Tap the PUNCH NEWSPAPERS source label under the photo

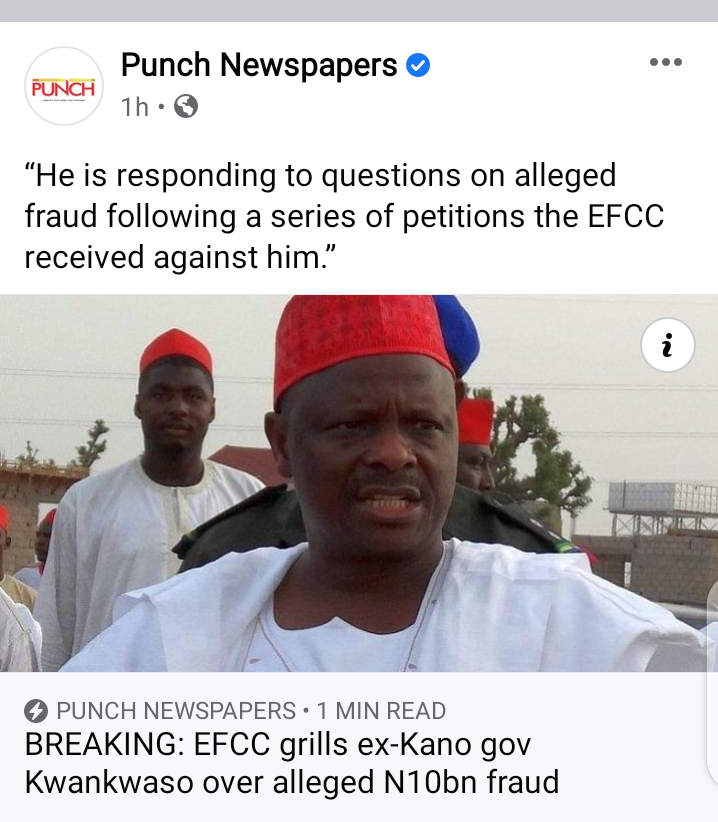176,711
